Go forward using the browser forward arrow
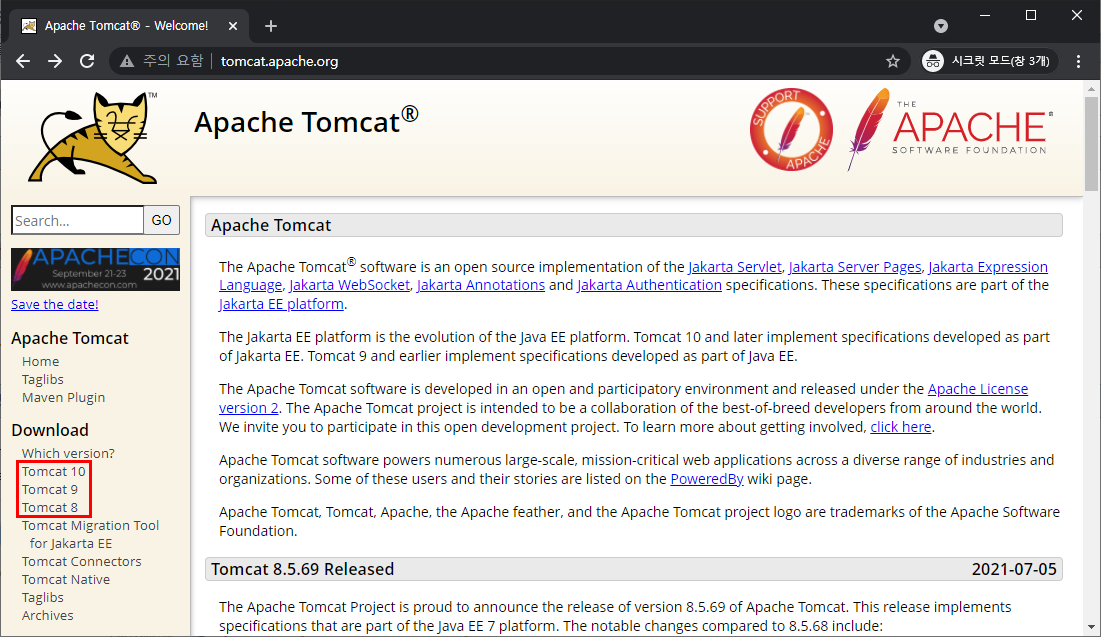The width and height of the screenshot is (1101, 637). pyautogui.click(x=55, y=61)
